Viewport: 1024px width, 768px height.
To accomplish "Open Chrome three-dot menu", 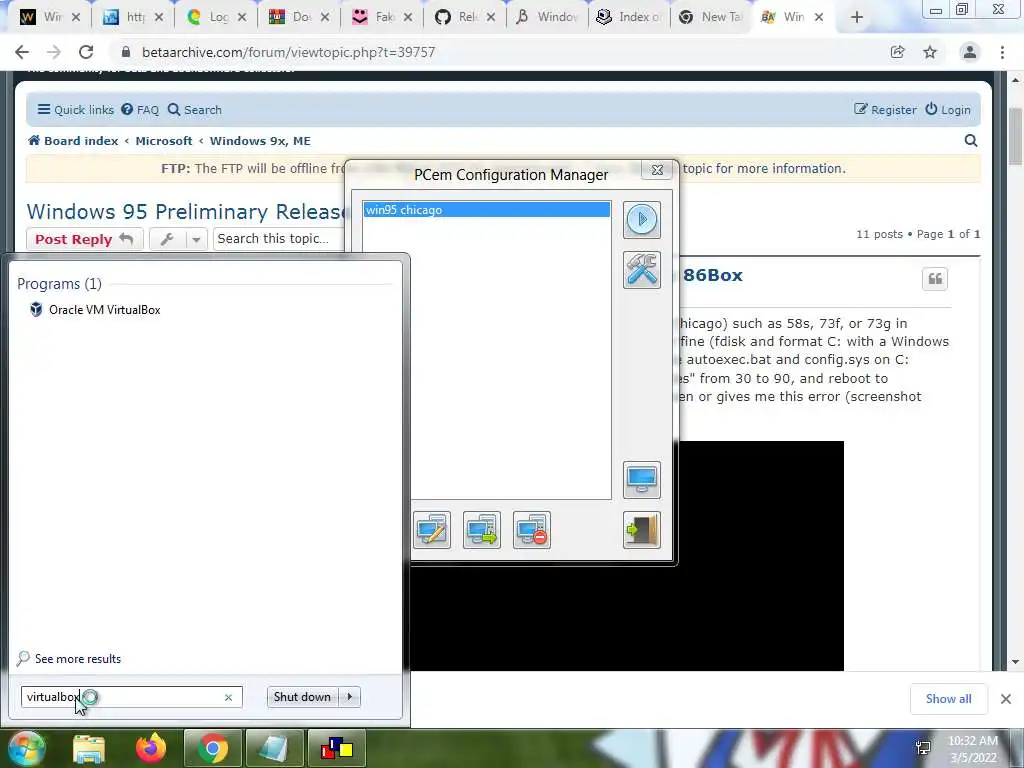I will pyautogui.click(x=1002, y=52).
